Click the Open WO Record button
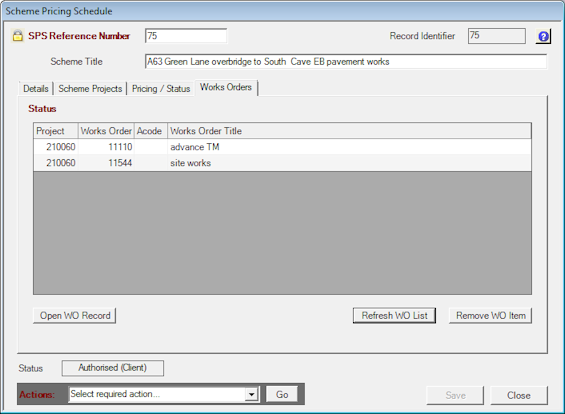This screenshot has height=414, width=565. tap(75, 316)
